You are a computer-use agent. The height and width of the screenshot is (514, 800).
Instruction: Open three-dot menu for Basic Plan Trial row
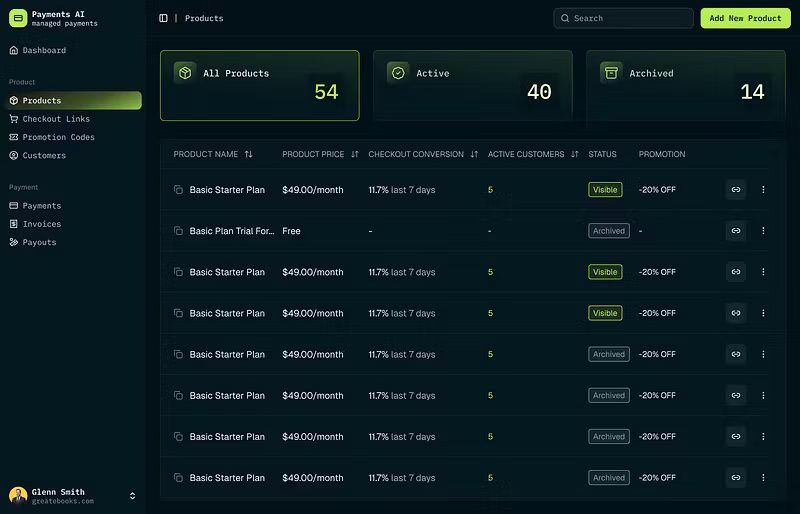(763, 231)
